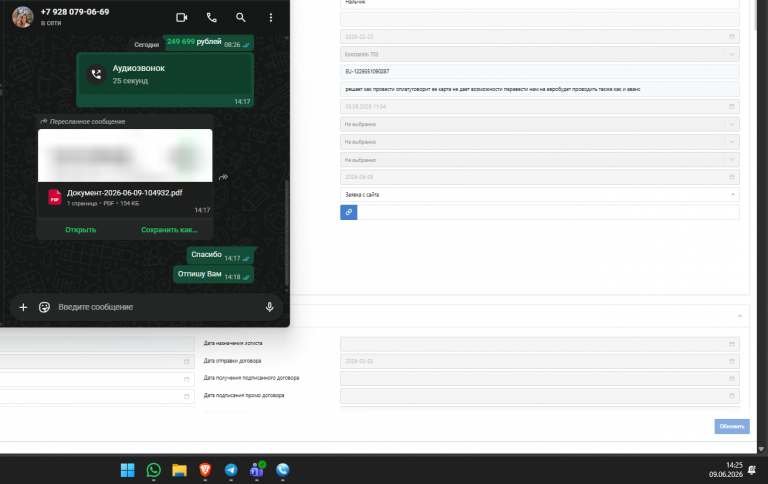Image resolution: width=768 pixels, height=484 pixels.
Task: Open Telegram from the taskbar
Action: tap(231, 470)
